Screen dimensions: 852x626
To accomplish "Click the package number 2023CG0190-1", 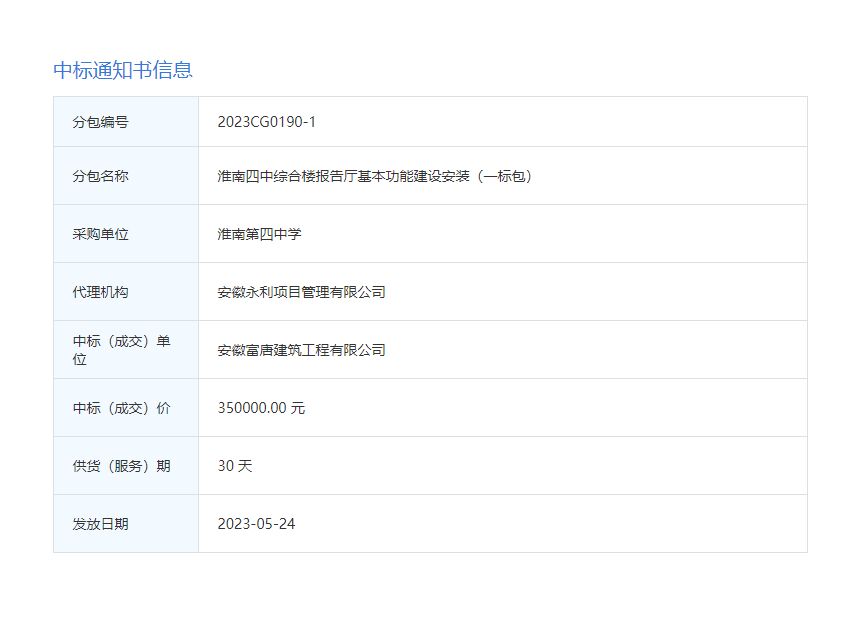I will click(x=262, y=120).
